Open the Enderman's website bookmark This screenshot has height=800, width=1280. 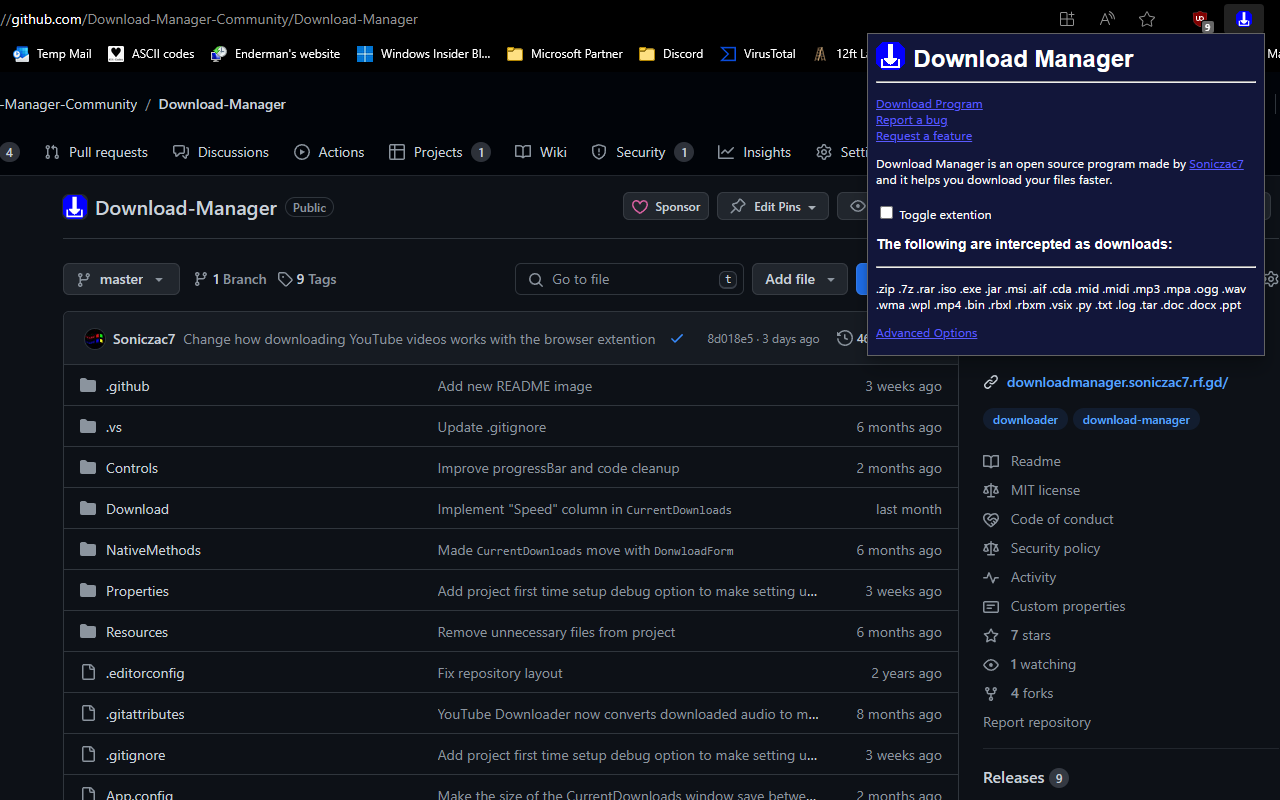(x=275, y=54)
